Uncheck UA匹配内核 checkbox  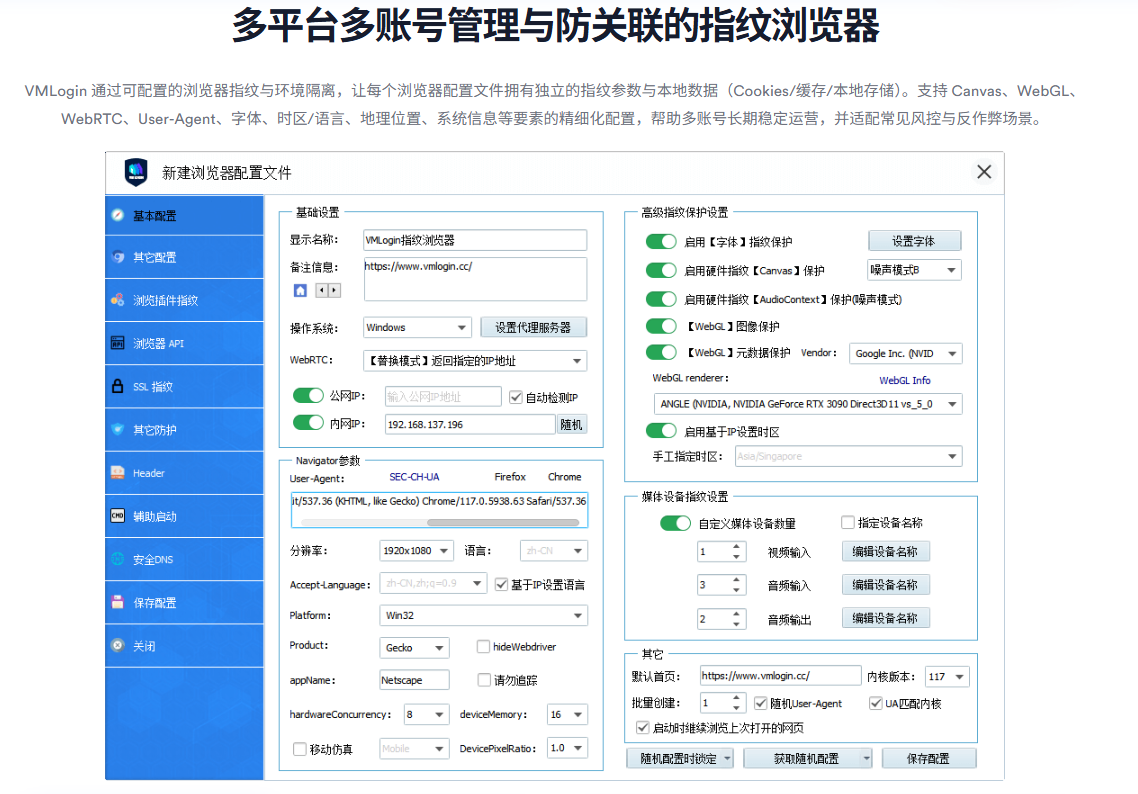pos(875,703)
